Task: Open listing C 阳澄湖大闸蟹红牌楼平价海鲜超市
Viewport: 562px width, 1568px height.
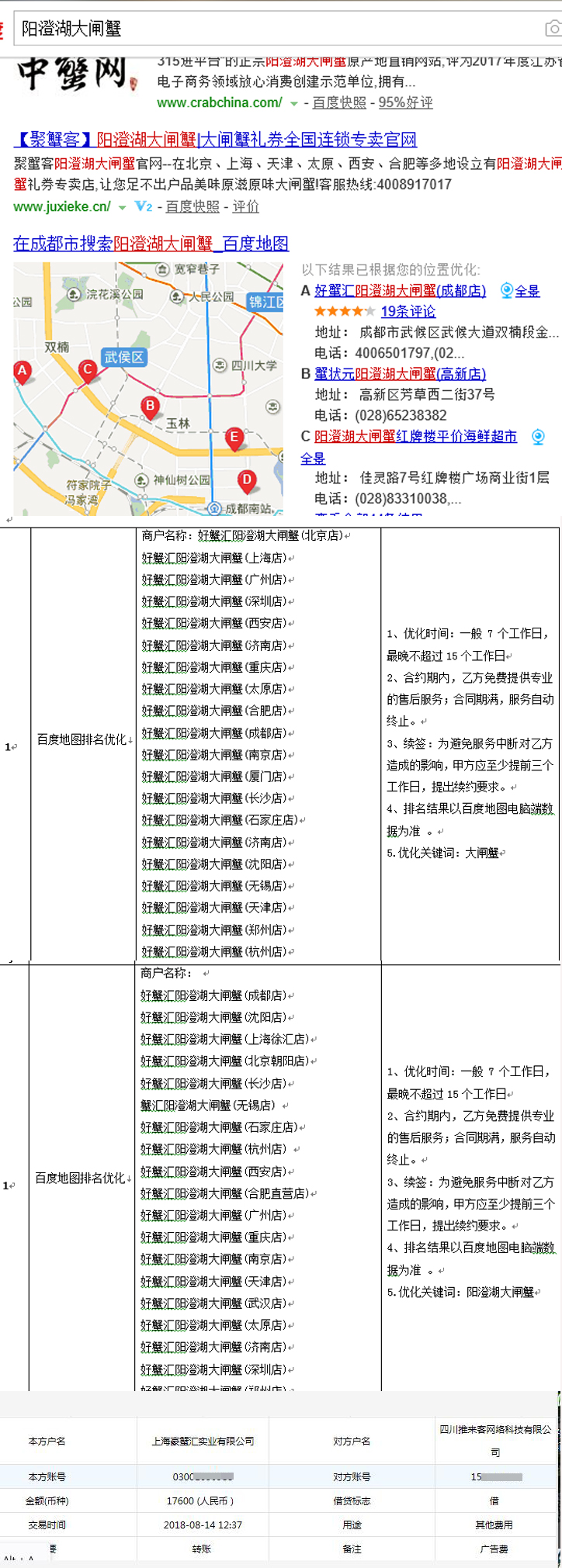Action: pos(415,437)
